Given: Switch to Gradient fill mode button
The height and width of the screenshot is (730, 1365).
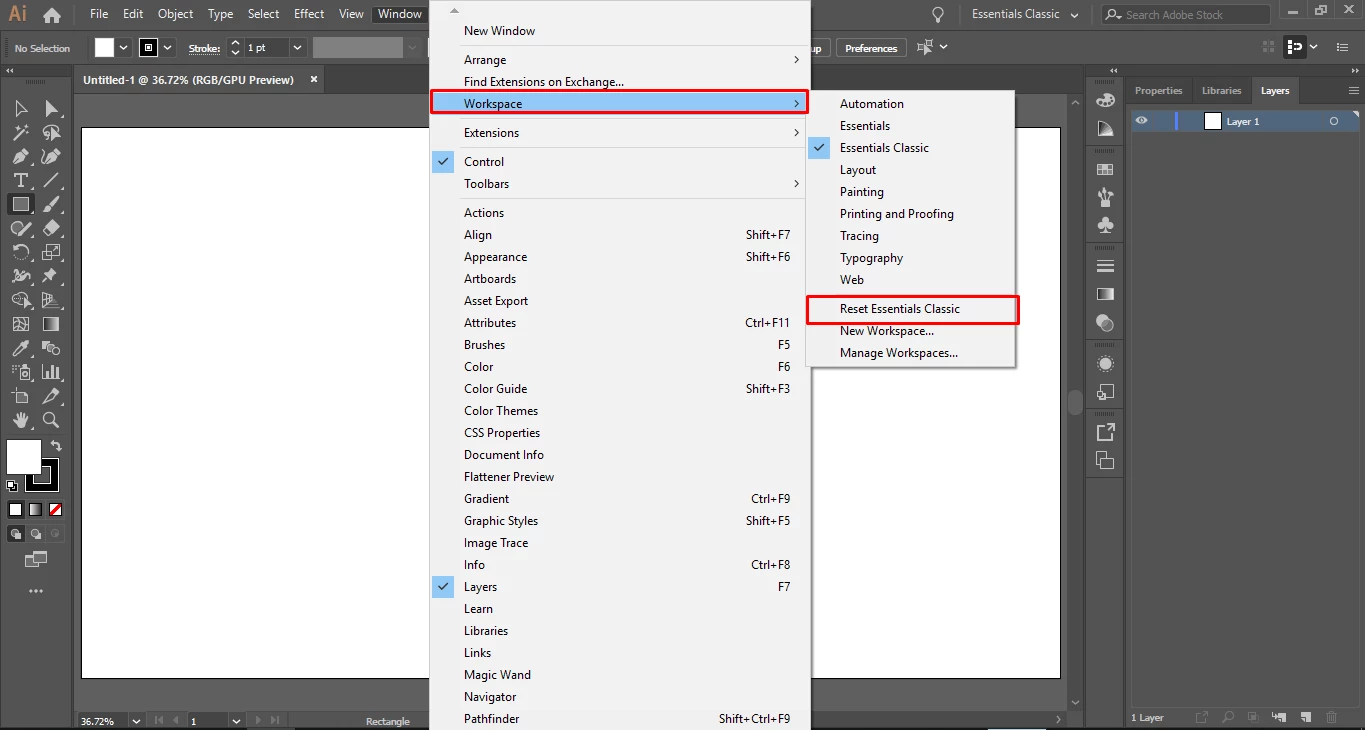Looking at the screenshot, I should coord(35,509).
